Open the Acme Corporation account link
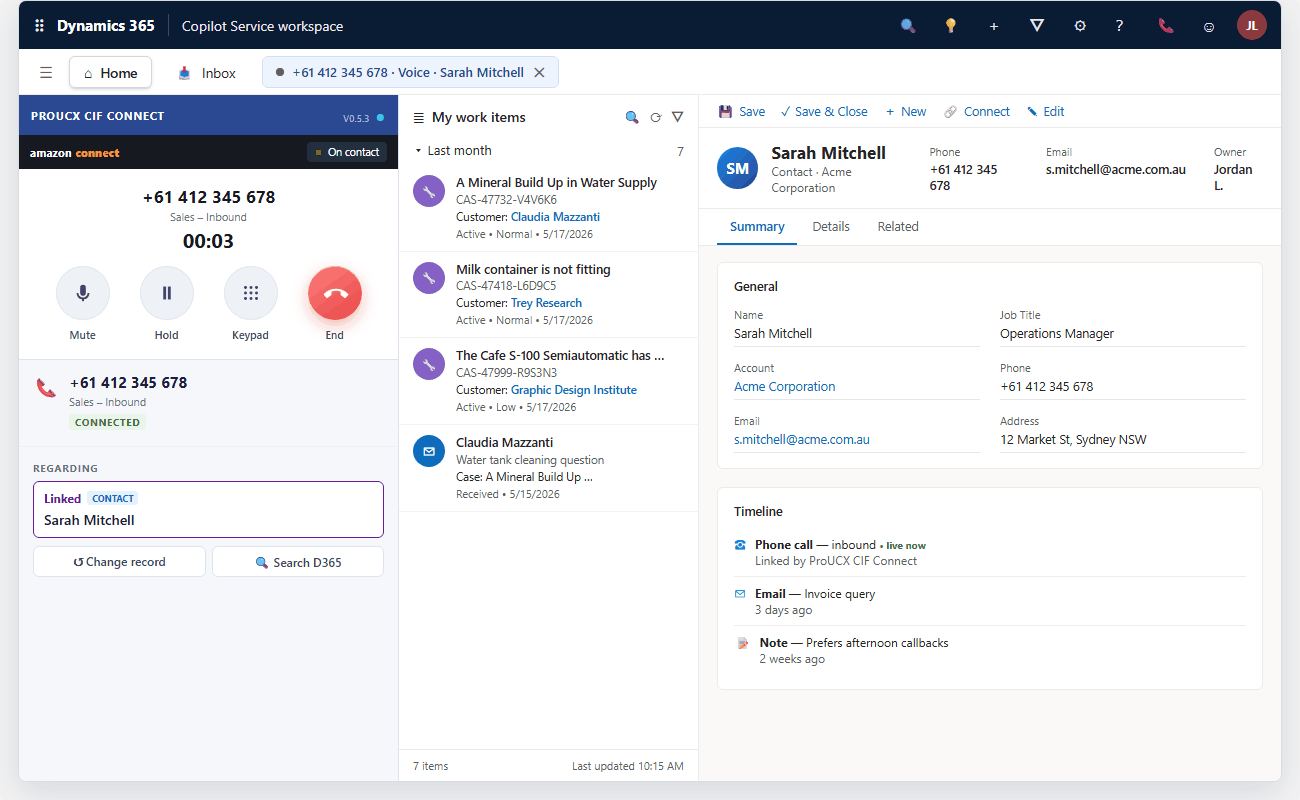The width and height of the screenshot is (1300, 800). pyautogui.click(x=785, y=387)
